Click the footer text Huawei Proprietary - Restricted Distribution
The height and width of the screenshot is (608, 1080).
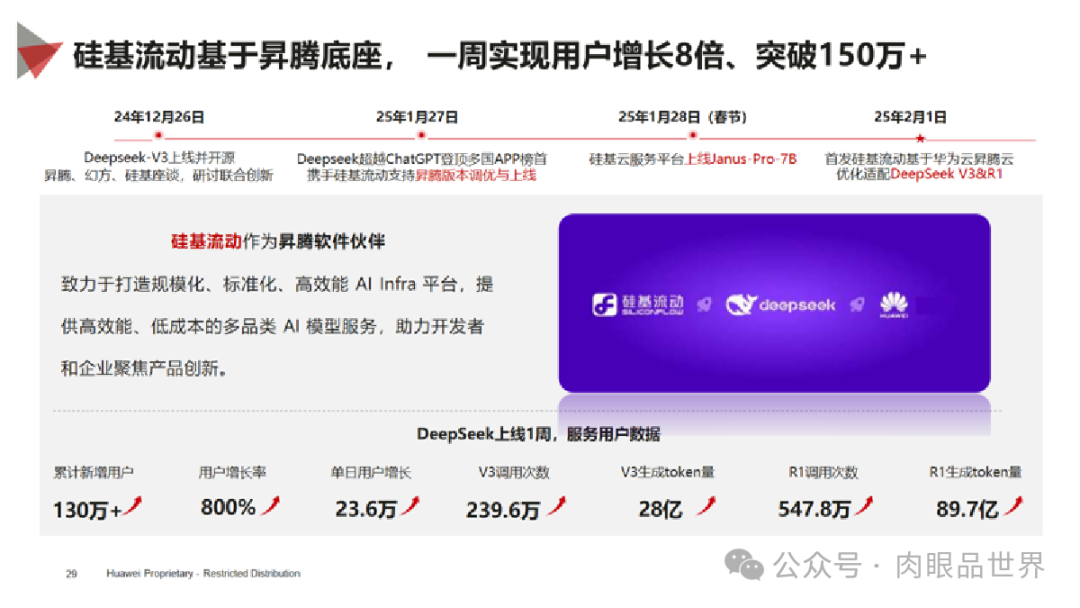pos(203,573)
